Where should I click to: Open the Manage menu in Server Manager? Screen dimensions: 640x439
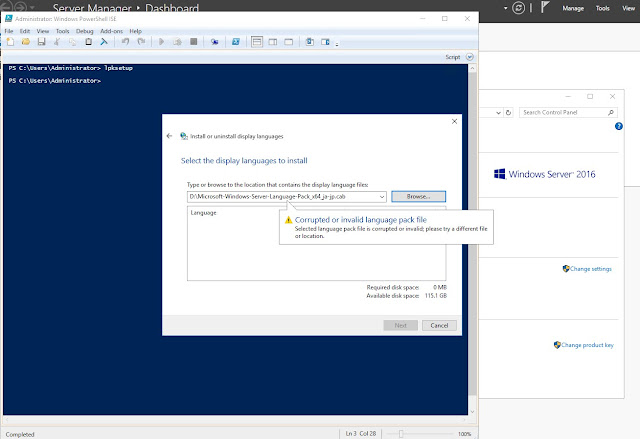573,8
